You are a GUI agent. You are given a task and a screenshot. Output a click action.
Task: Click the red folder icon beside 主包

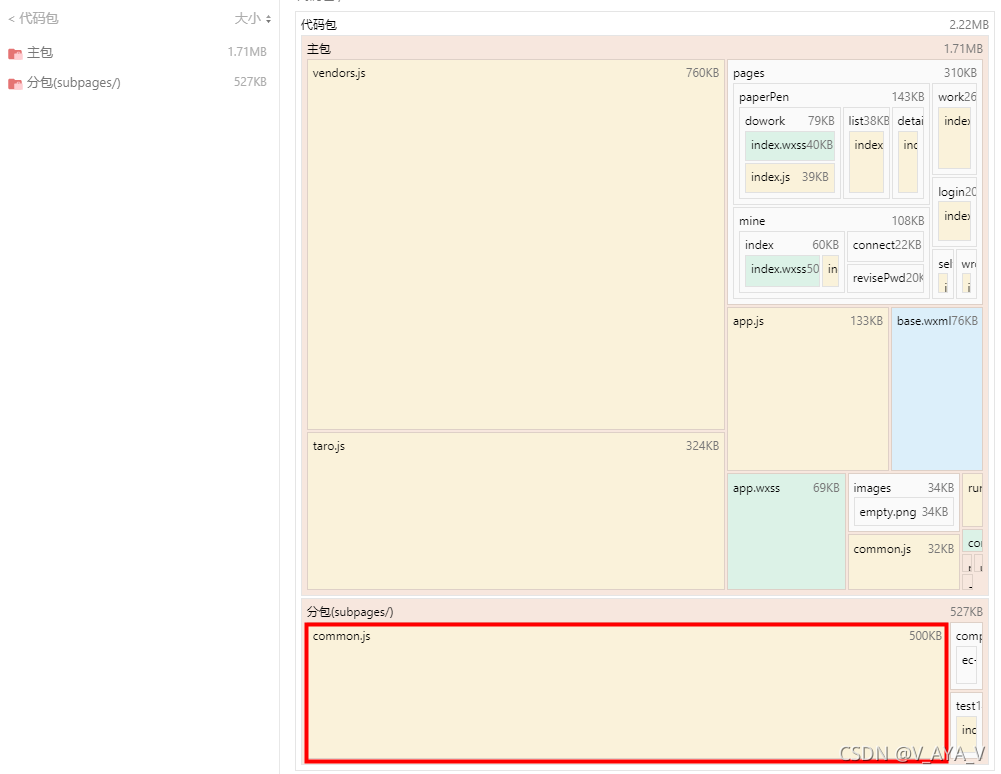15,53
